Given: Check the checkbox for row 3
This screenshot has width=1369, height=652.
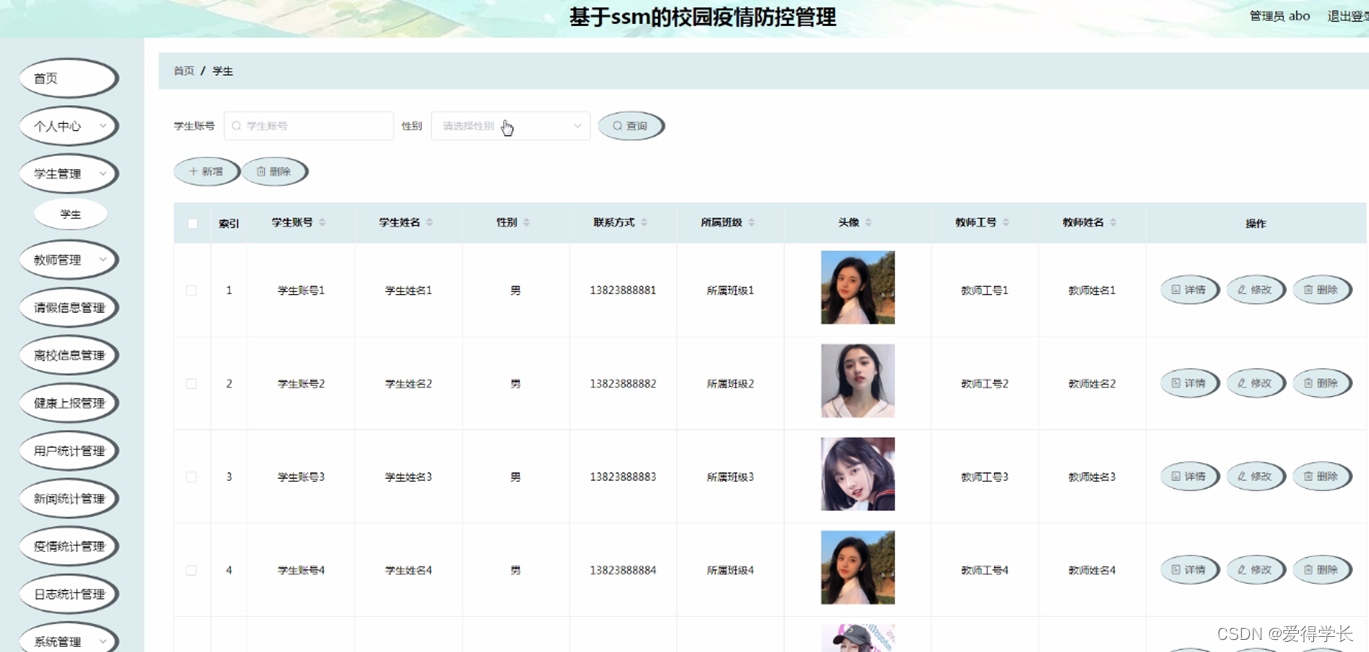Looking at the screenshot, I should [191, 477].
